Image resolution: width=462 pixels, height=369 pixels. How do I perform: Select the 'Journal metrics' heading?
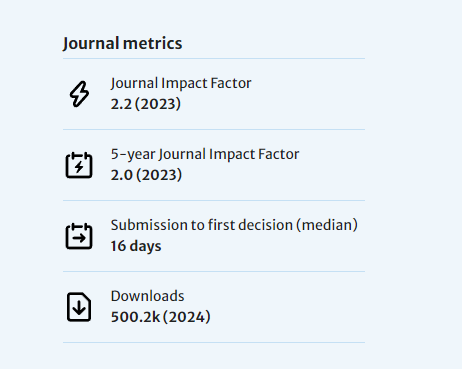[x=122, y=43]
